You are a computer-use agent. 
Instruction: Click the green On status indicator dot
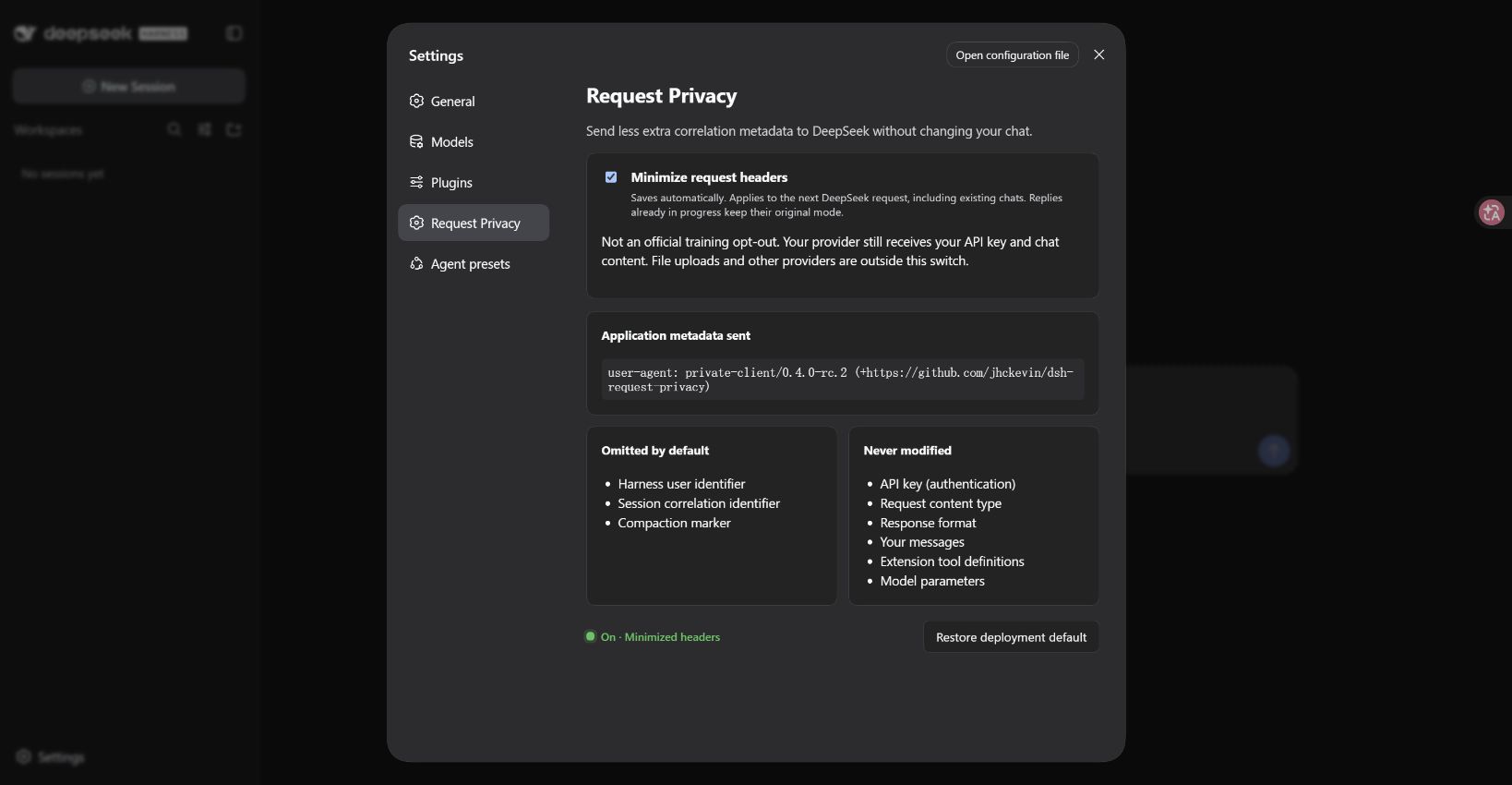click(x=591, y=636)
